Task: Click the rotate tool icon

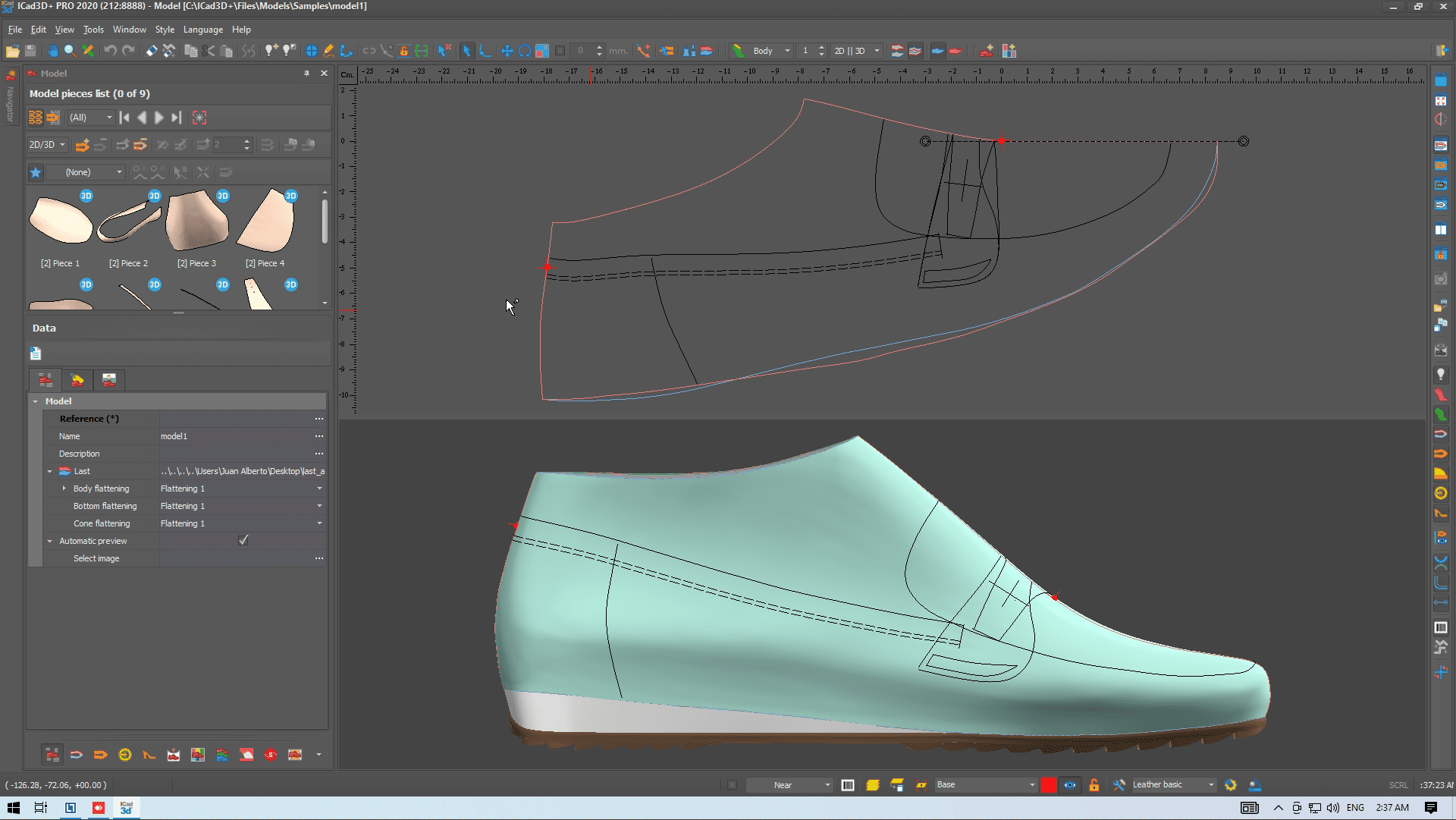Action: pyautogui.click(x=524, y=51)
